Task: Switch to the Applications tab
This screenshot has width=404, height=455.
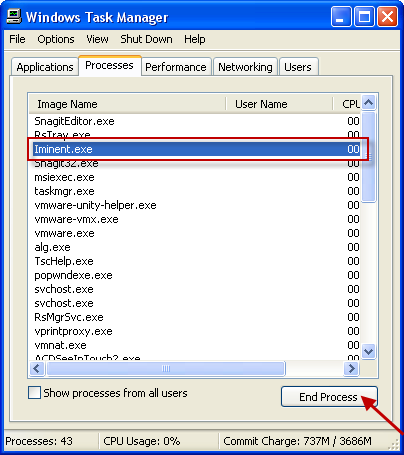Action: pyautogui.click(x=45, y=67)
